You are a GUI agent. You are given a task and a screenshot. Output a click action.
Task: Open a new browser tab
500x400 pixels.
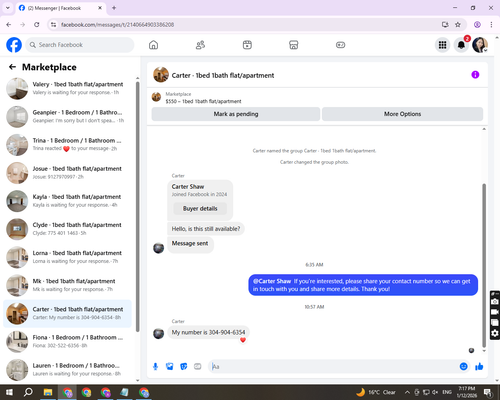pos(114,8)
